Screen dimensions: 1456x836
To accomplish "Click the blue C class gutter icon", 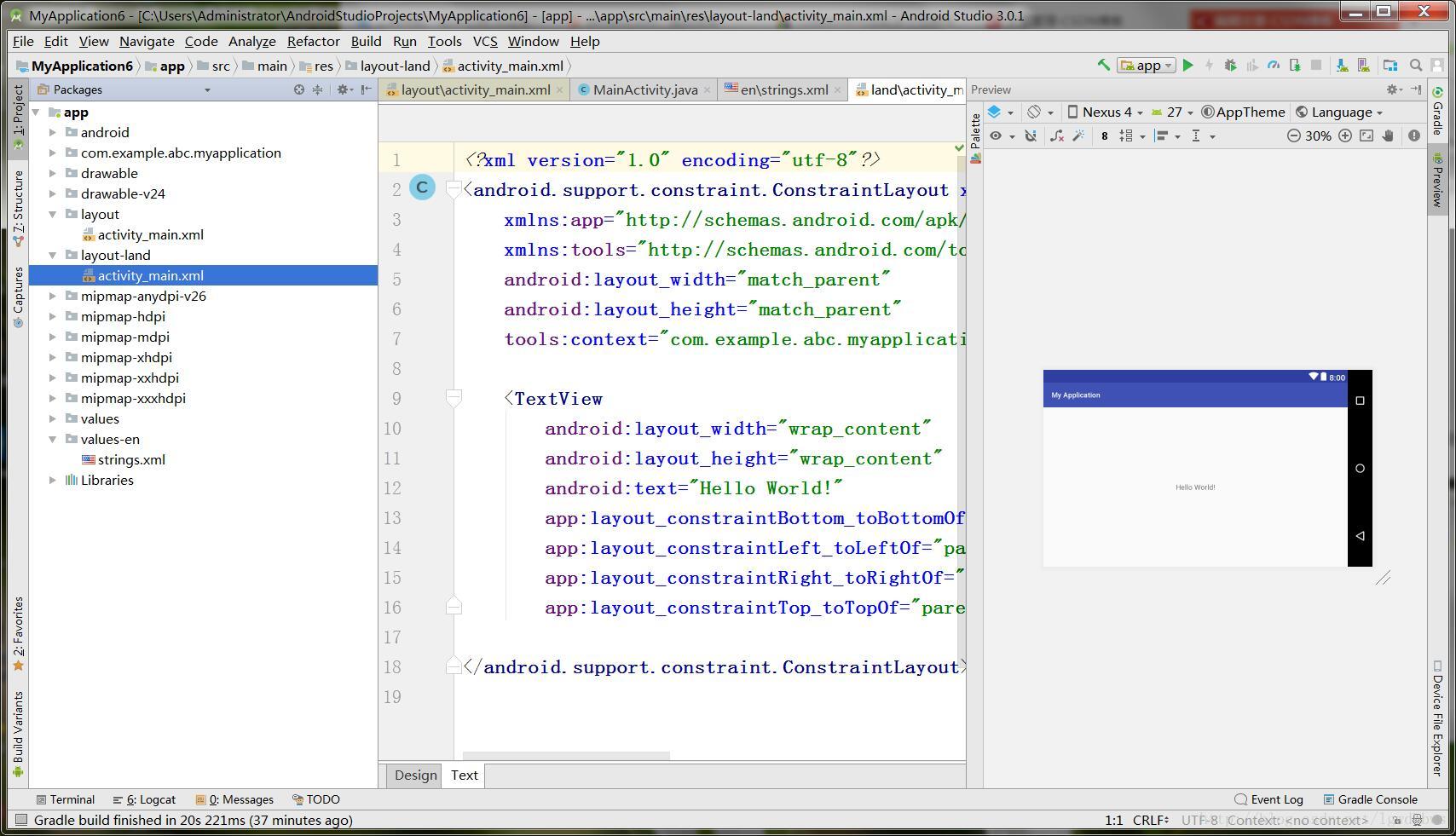I will pos(422,187).
